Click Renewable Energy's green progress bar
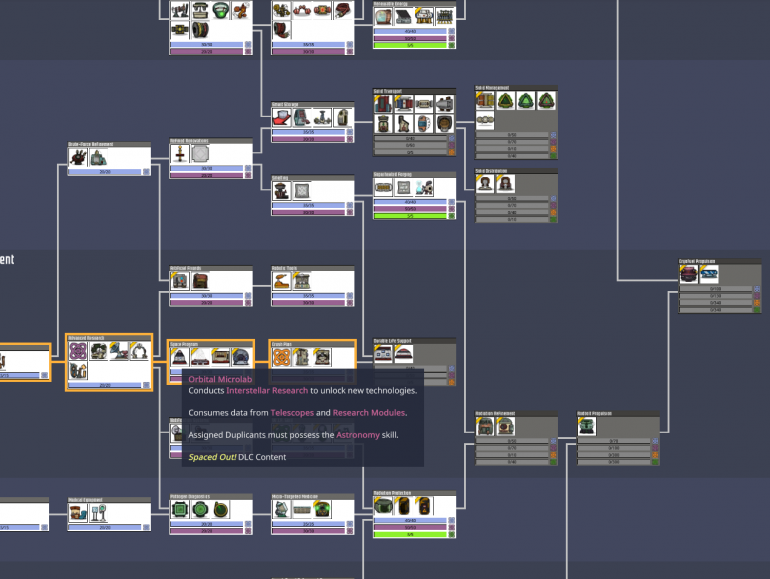770x579 pixels. [x=413, y=44]
